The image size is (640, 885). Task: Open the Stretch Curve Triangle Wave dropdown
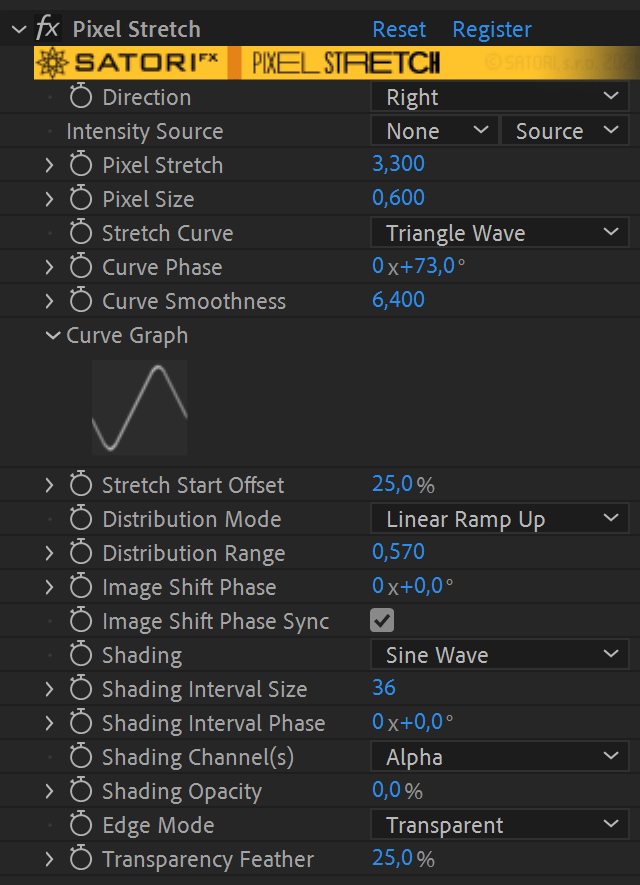coord(499,233)
